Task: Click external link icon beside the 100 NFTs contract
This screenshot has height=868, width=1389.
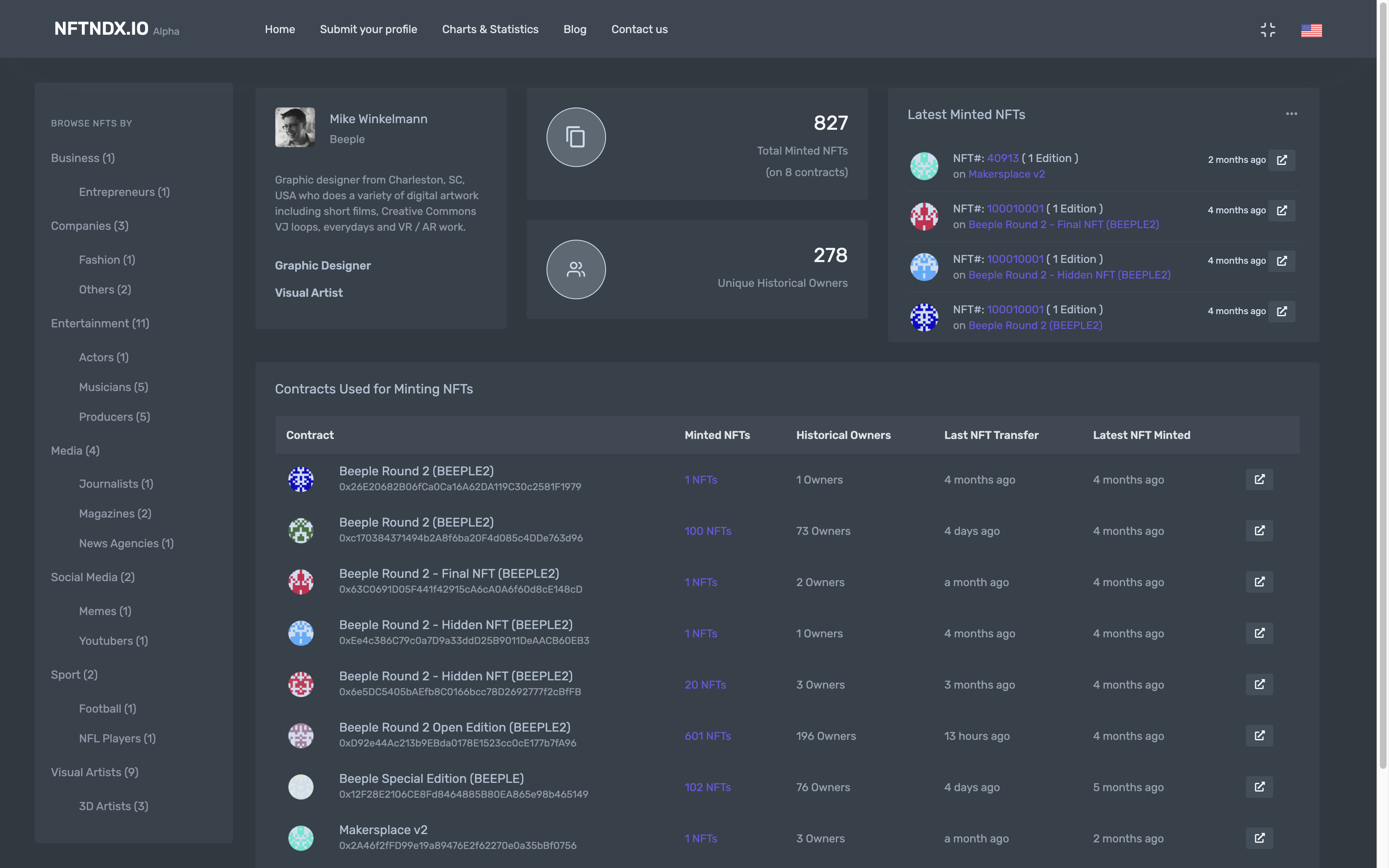Action: point(1259,530)
